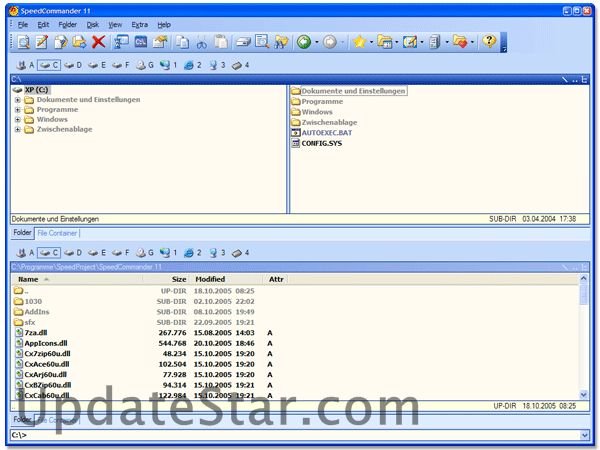Image resolution: width=600 pixels, height=450 pixels.
Task: Select drive A above the C:\ tree panel
Action: [x=25, y=65]
